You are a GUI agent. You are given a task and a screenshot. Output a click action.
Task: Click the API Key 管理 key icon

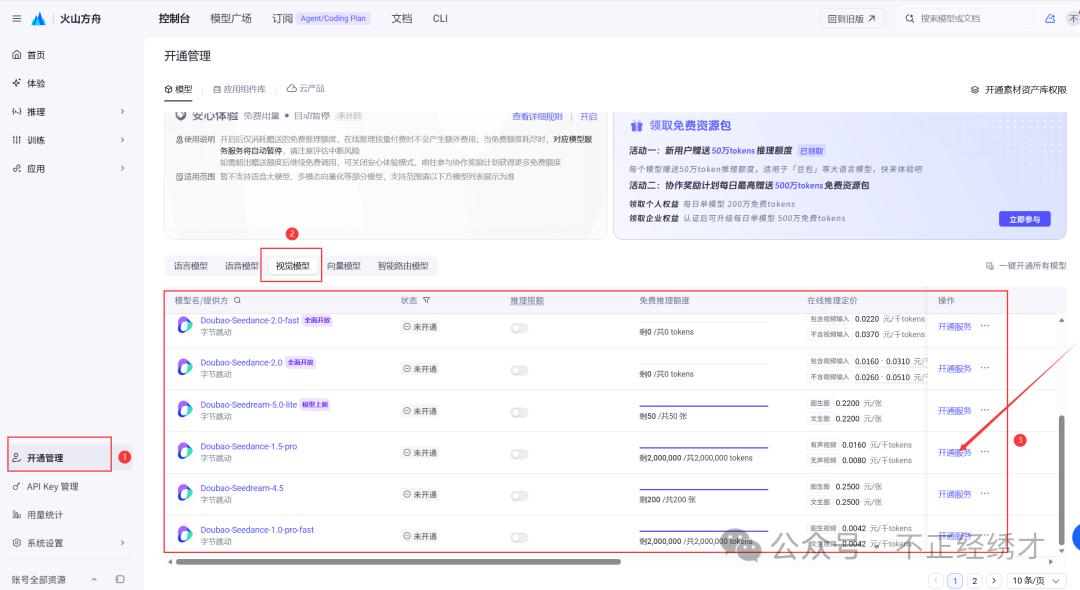point(17,486)
